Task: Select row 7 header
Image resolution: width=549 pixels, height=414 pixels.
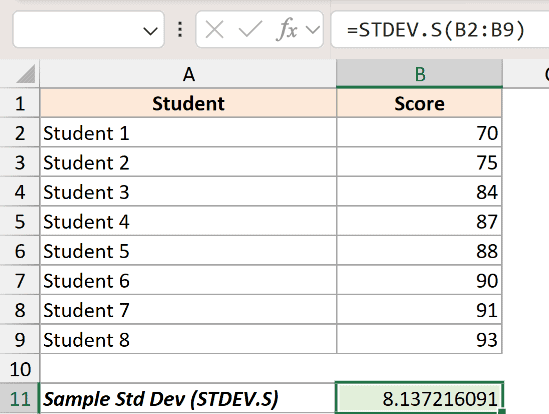Action: (x=20, y=281)
